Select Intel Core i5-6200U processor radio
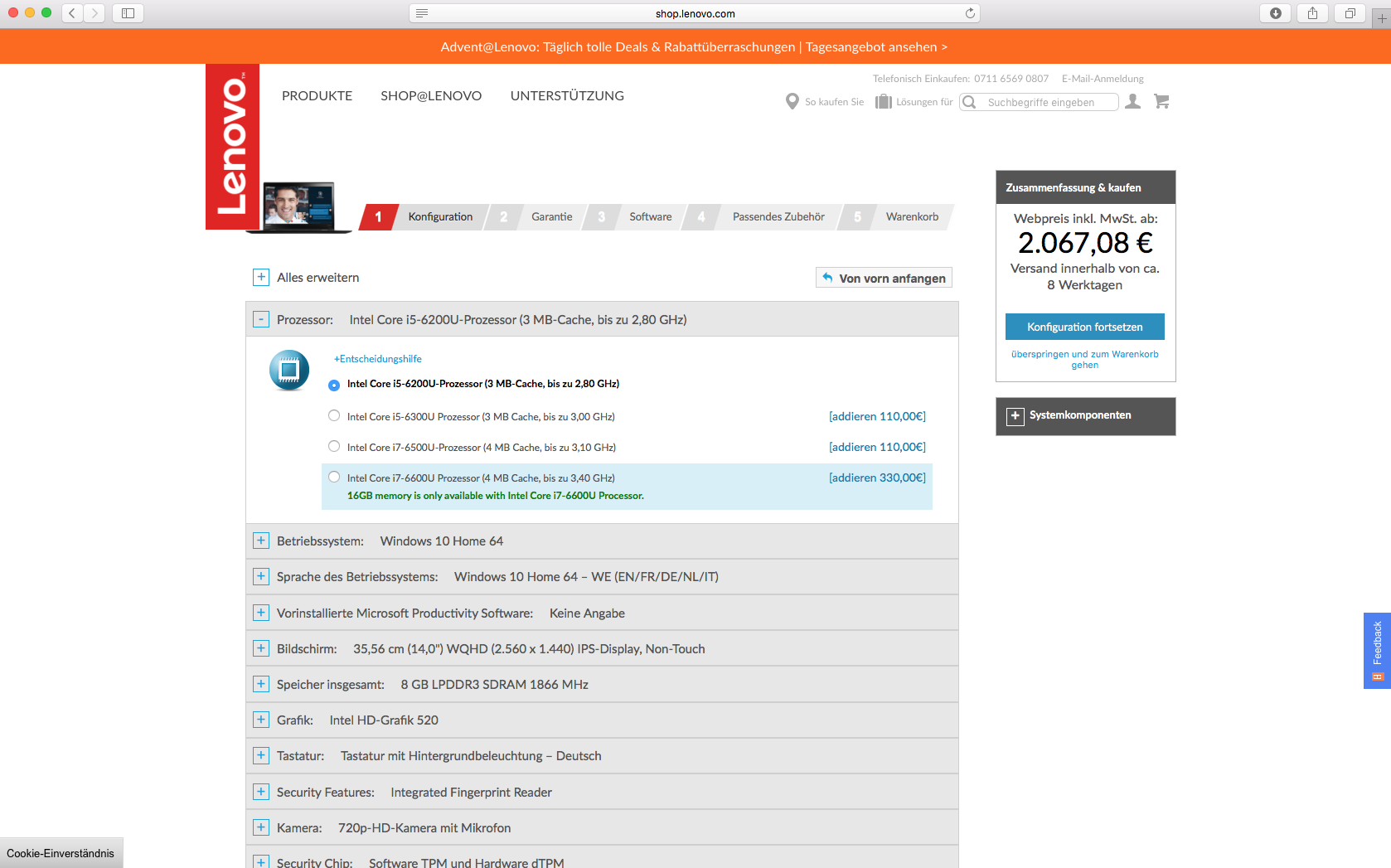Image resolution: width=1391 pixels, height=868 pixels. 334,385
